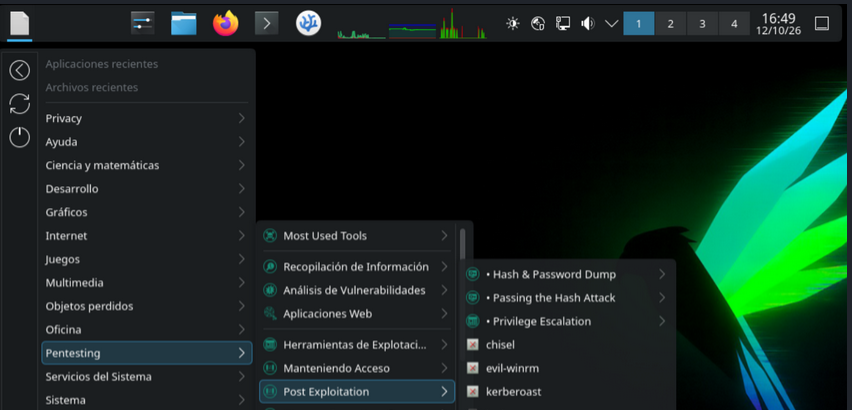Open Ciencia y matemáticas category
This screenshot has height=410, width=852.
(x=147, y=165)
